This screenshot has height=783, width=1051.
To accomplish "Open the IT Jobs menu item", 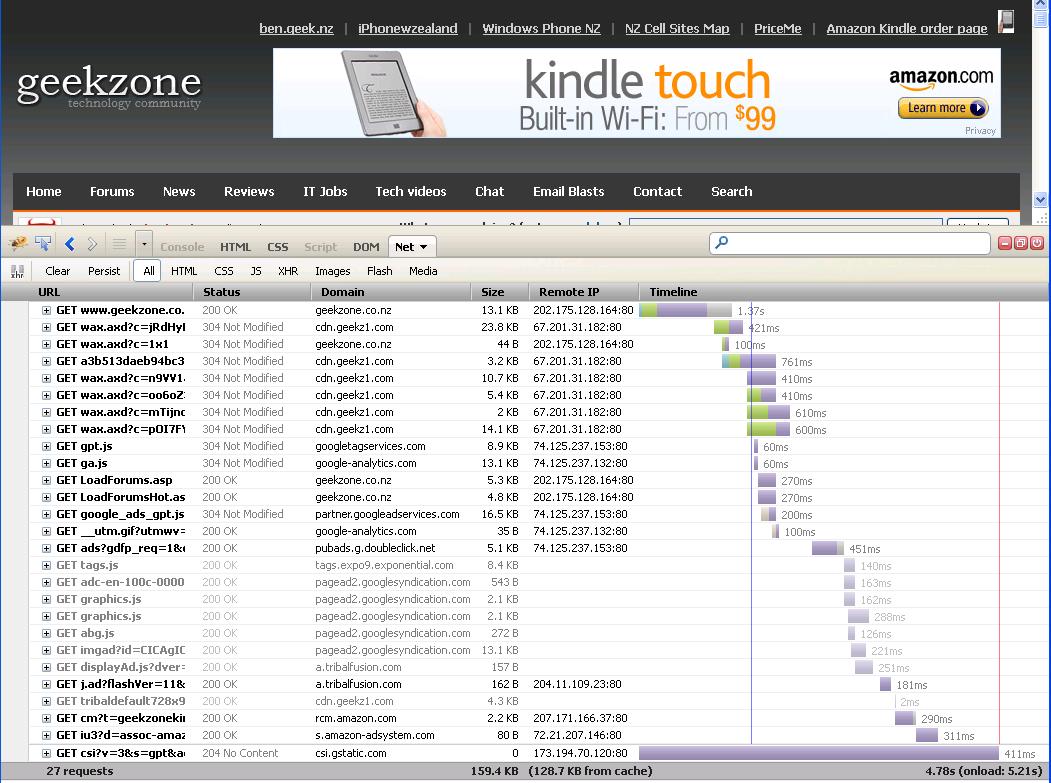I will click(325, 192).
